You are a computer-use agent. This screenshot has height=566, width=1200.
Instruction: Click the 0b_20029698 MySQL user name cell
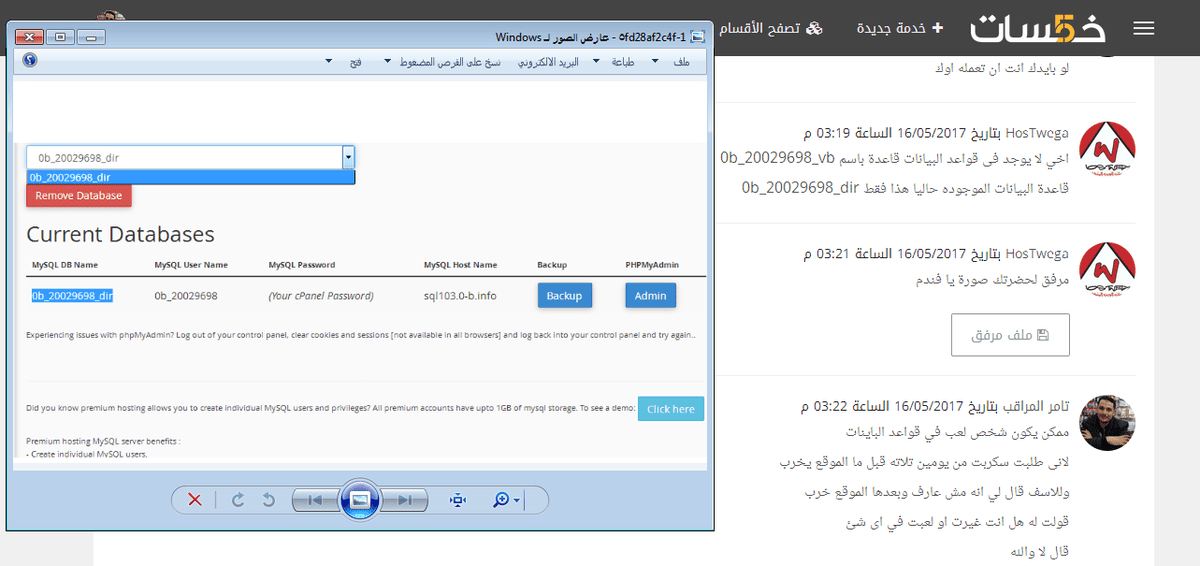click(x=186, y=296)
